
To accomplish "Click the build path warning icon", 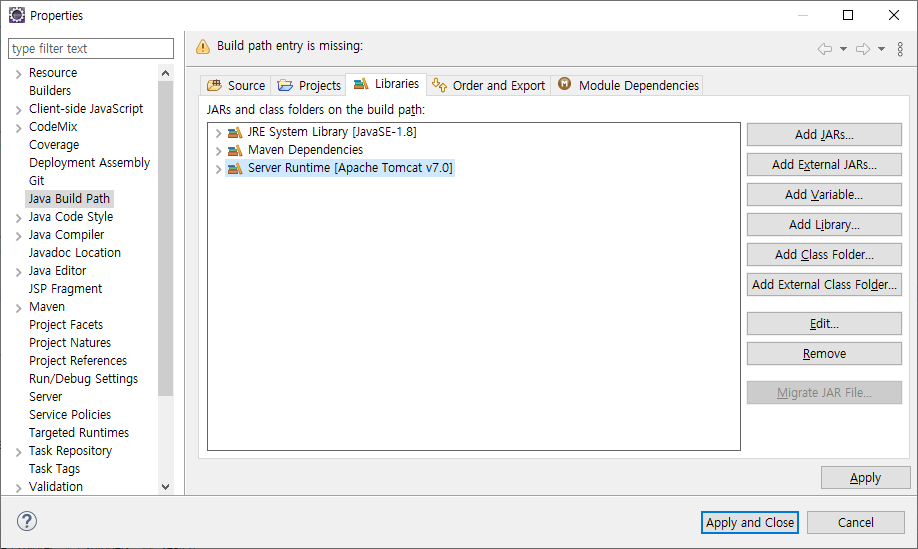I will point(203,46).
